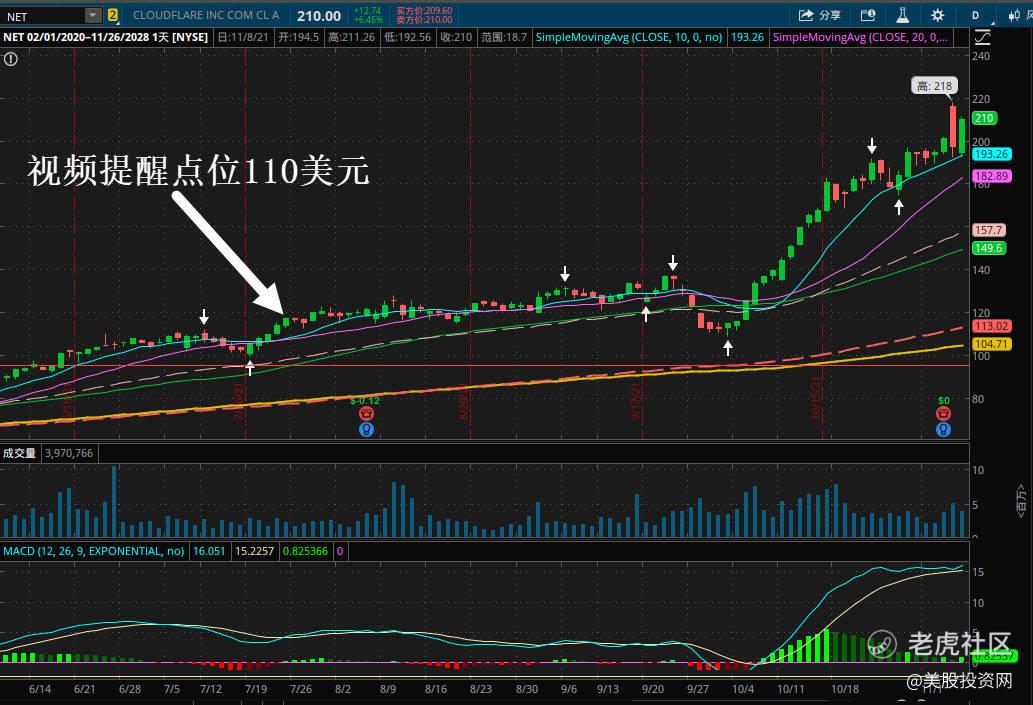Click the 百万 volume axis unit toggle

[x=1020, y=500]
